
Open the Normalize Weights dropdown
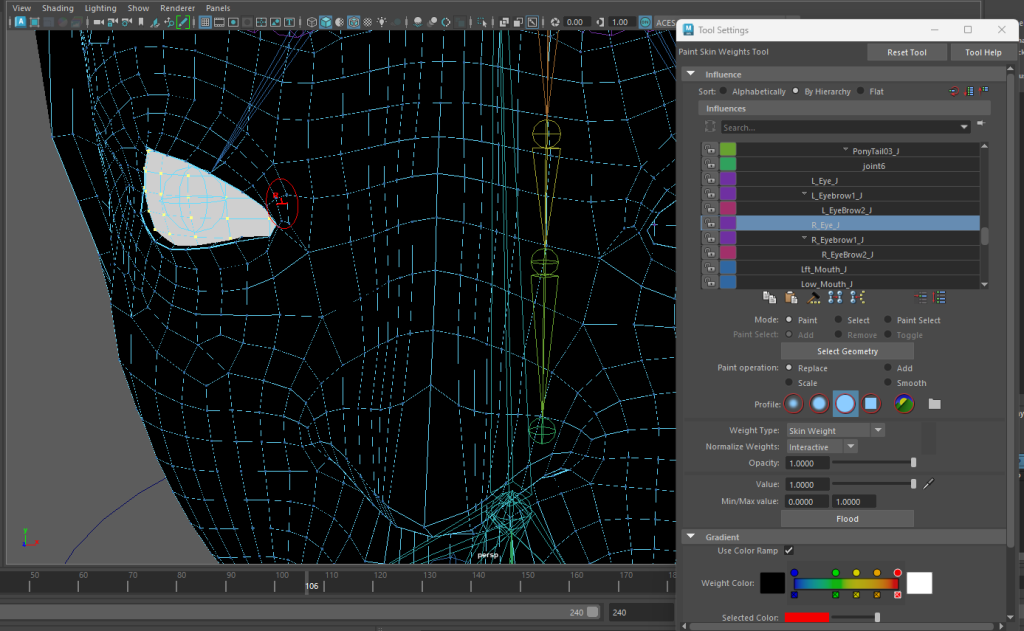point(822,447)
